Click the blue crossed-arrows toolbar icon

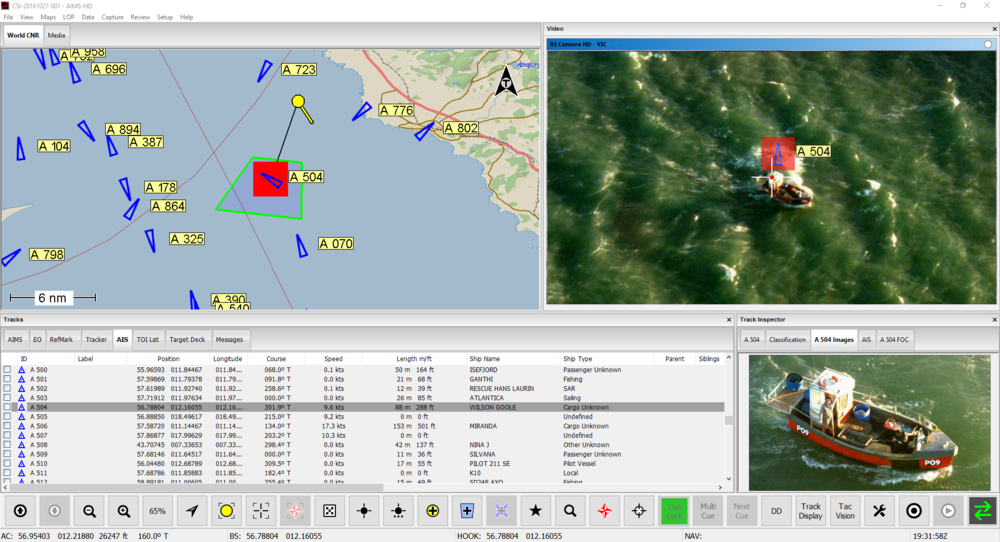[501, 511]
